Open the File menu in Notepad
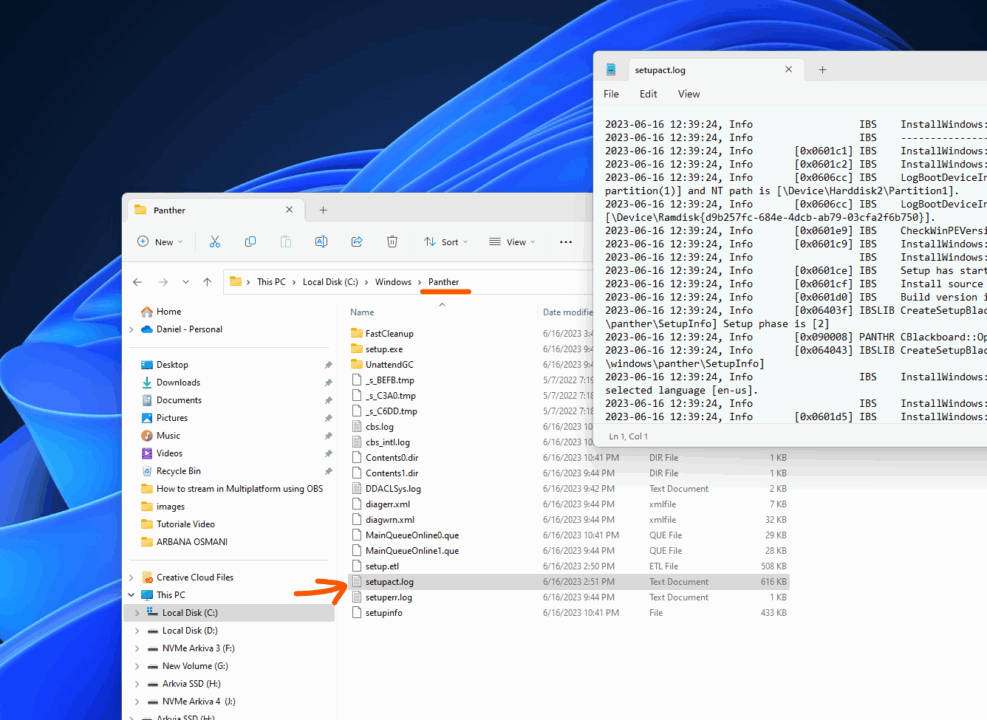The height and width of the screenshot is (720, 987). coord(611,94)
